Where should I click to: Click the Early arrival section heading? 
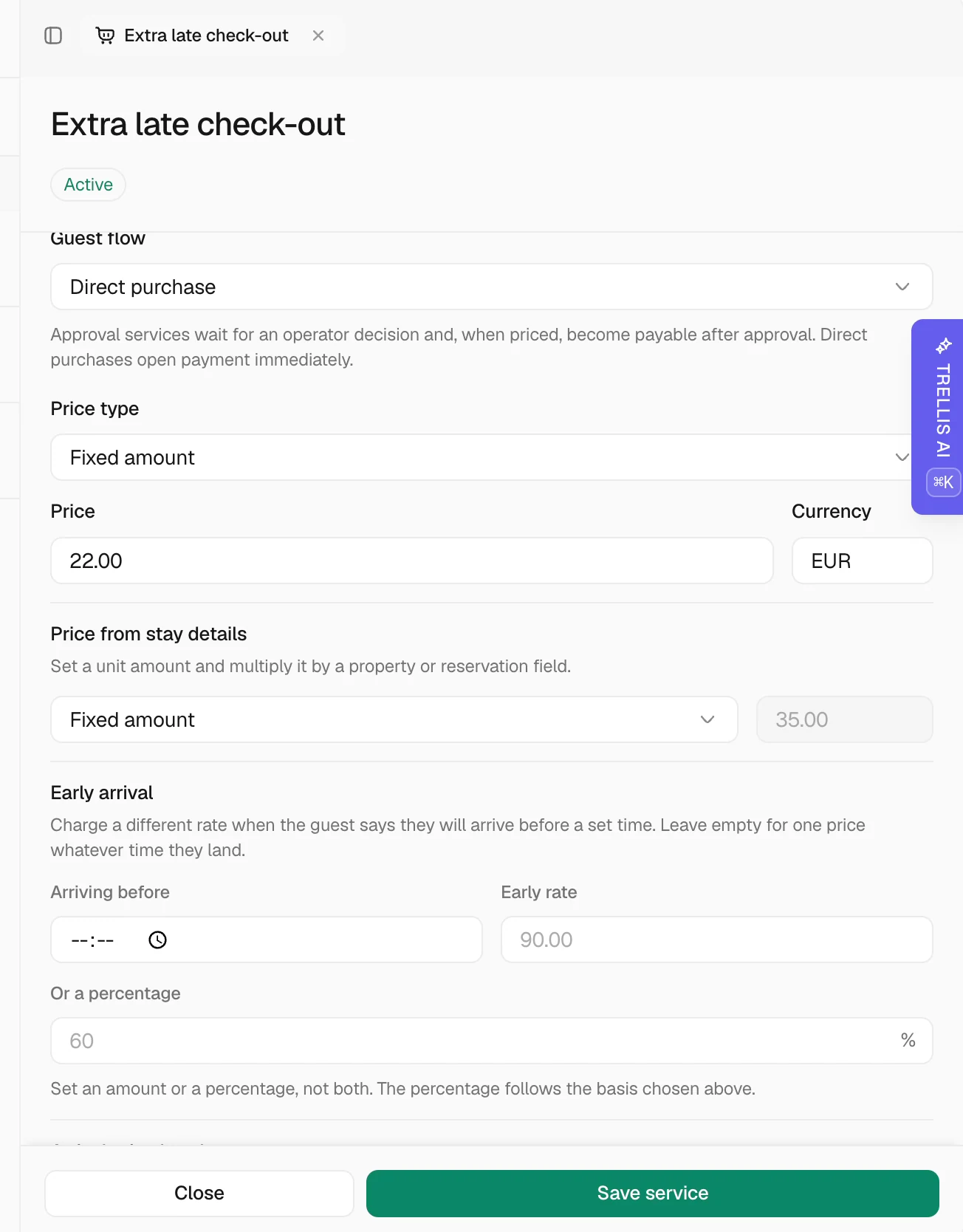pyautogui.click(x=102, y=793)
